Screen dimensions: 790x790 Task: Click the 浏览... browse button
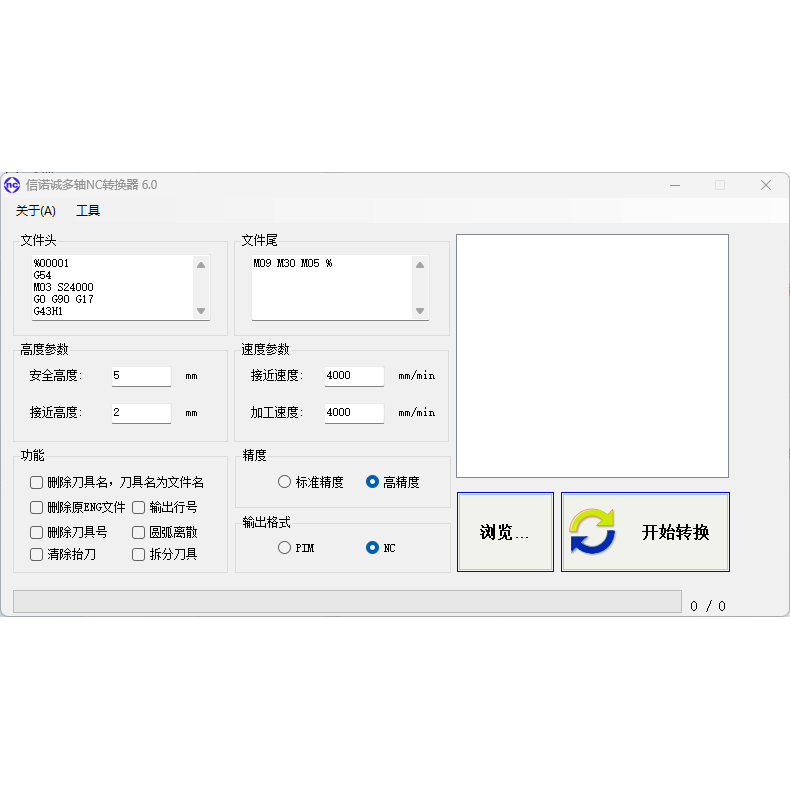coord(505,532)
